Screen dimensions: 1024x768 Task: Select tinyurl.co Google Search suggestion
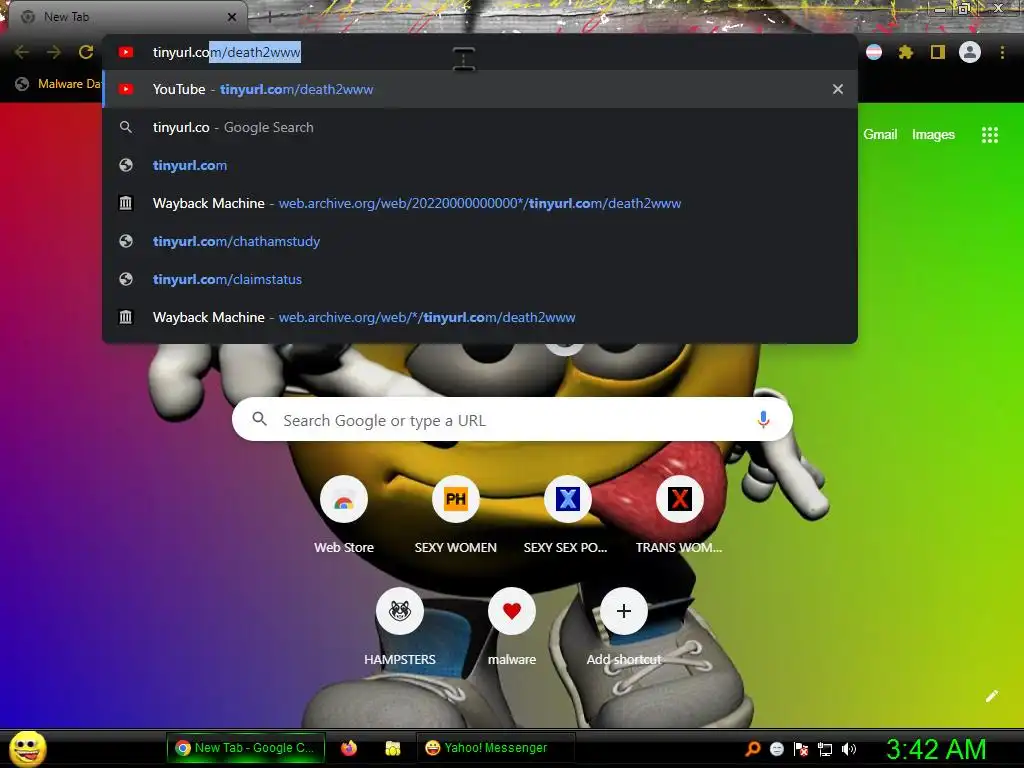click(480, 127)
